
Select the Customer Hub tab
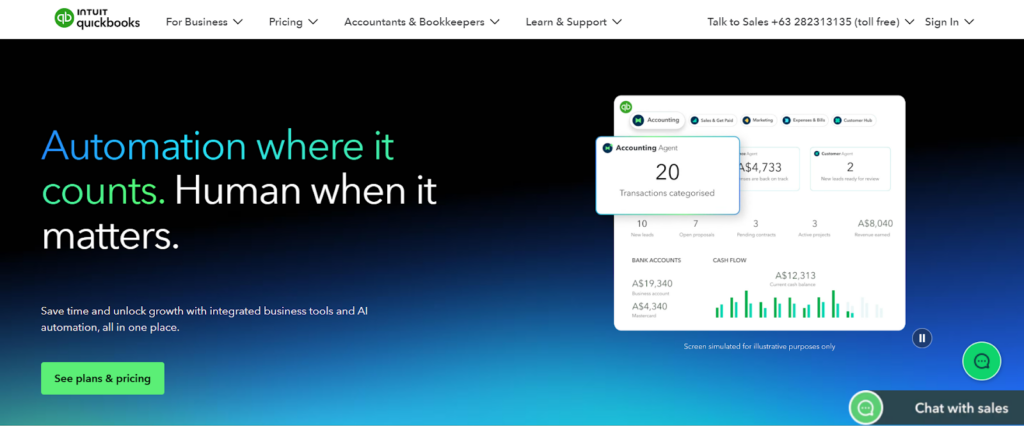tap(853, 120)
